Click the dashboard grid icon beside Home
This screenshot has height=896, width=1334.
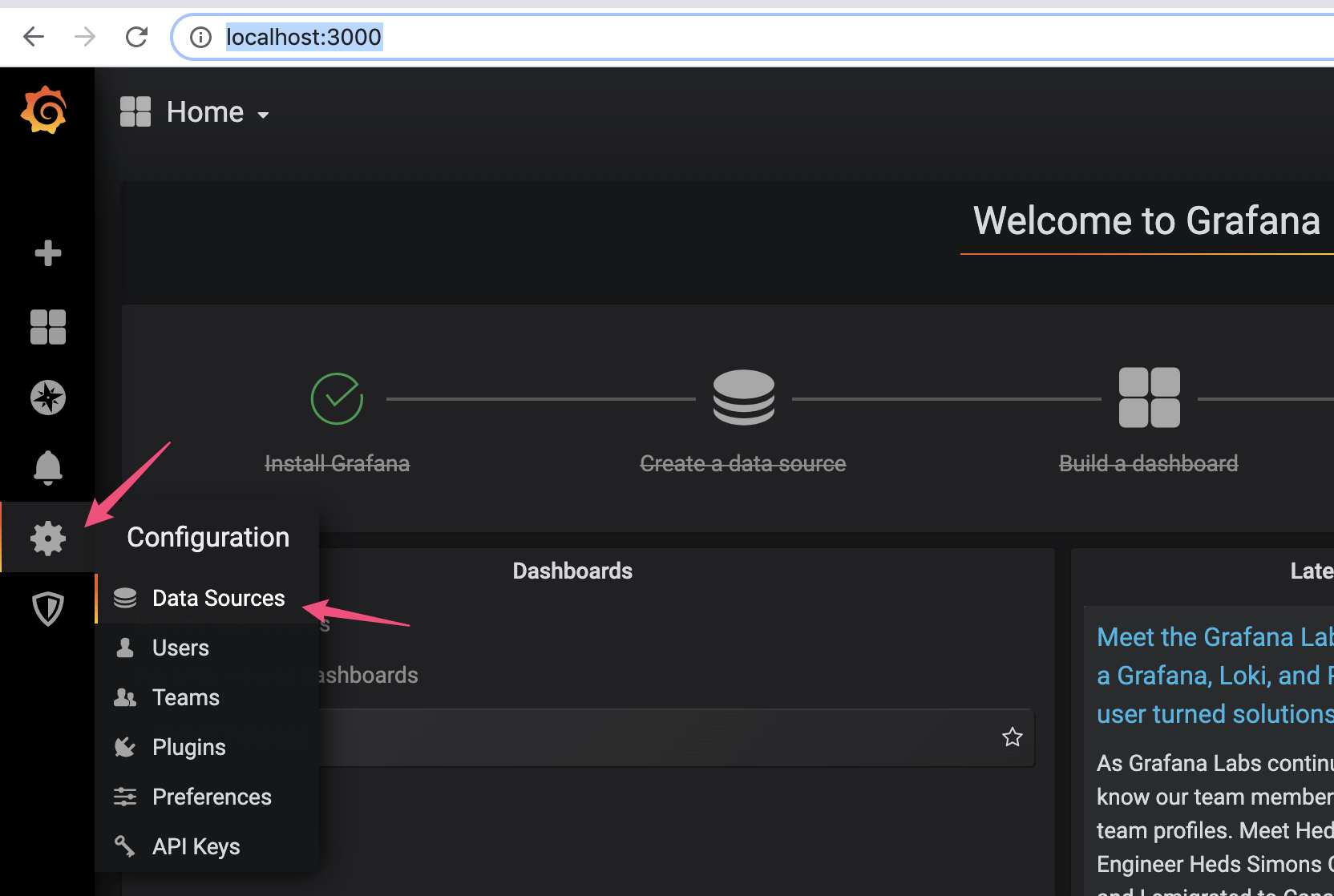135,111
